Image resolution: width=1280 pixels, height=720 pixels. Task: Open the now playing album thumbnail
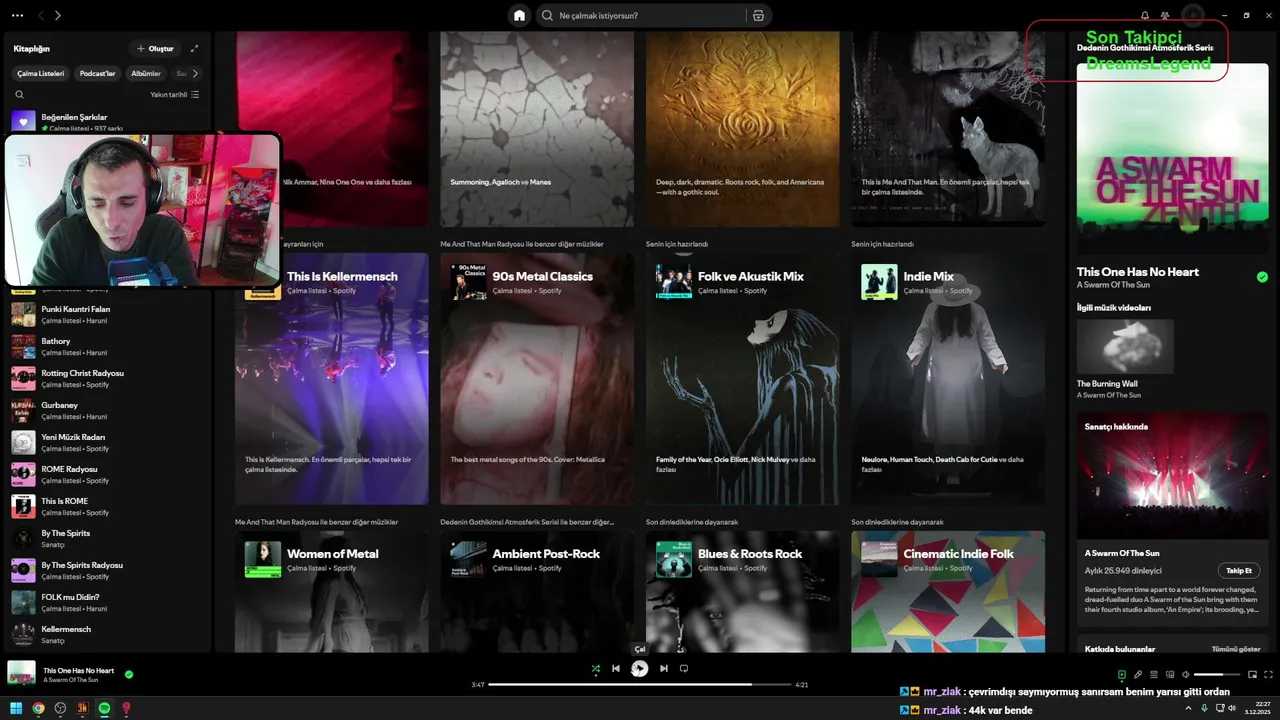click(21, 673)
